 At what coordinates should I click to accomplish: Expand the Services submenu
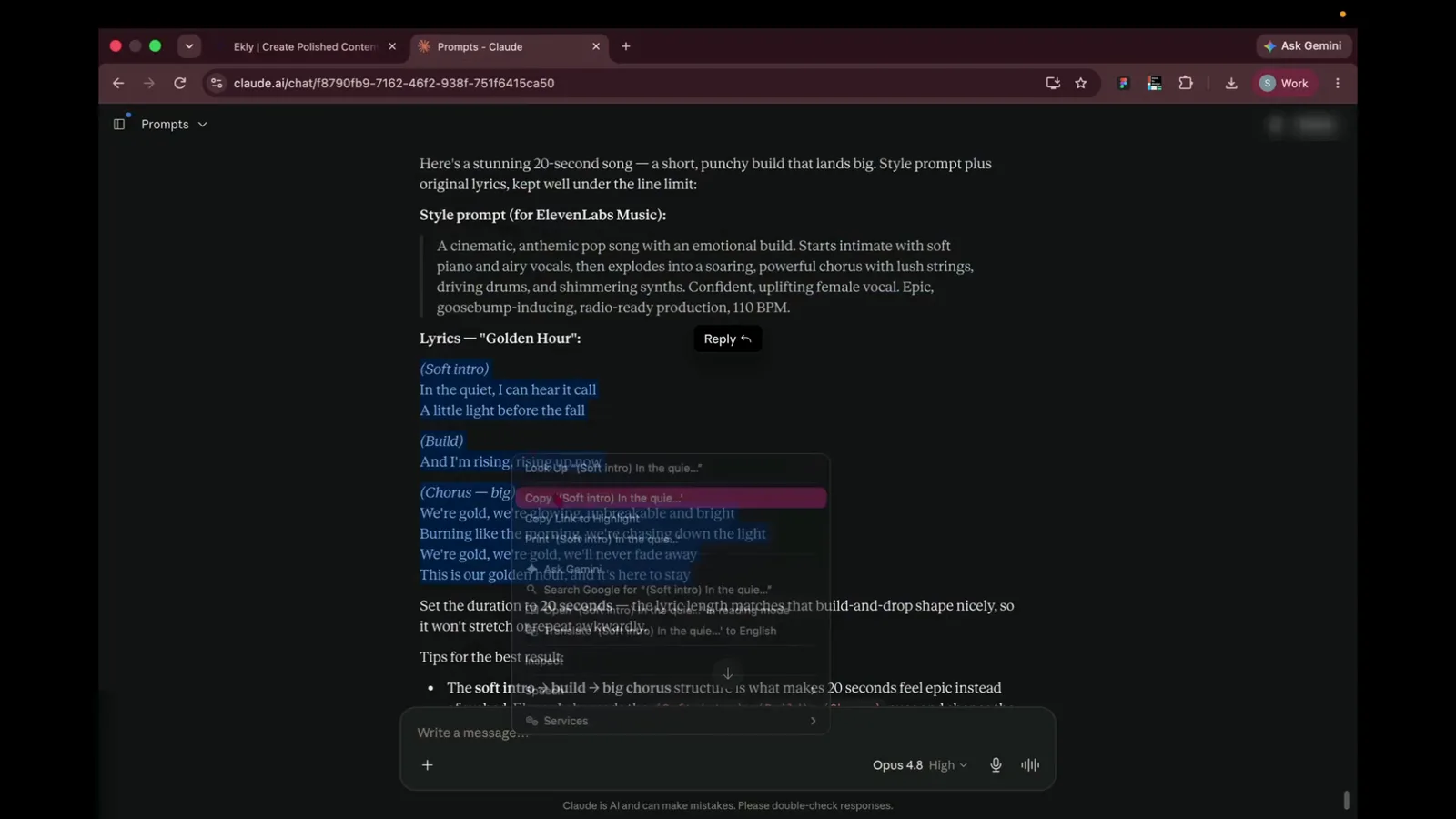pos(671,721)
